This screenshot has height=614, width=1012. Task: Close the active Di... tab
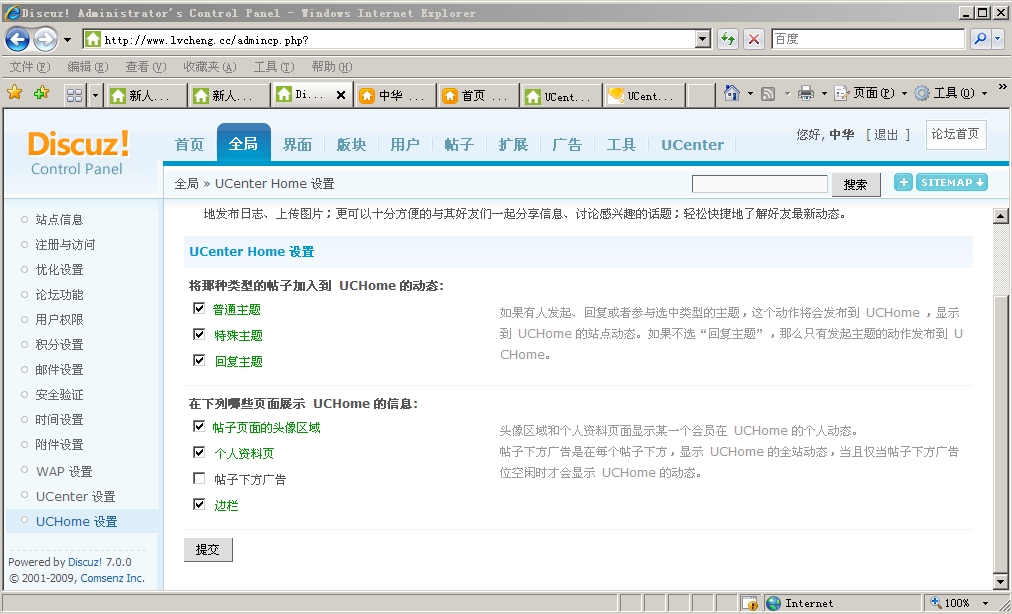341,96
